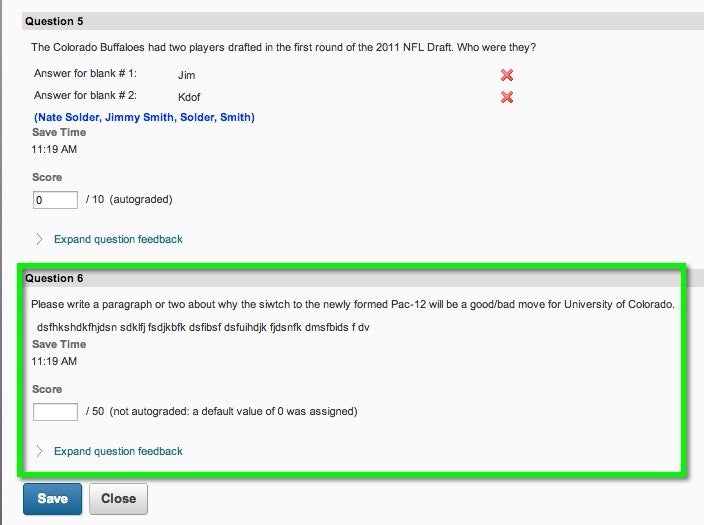Click the gibberish essay response under Question 6

coord(203,327)
